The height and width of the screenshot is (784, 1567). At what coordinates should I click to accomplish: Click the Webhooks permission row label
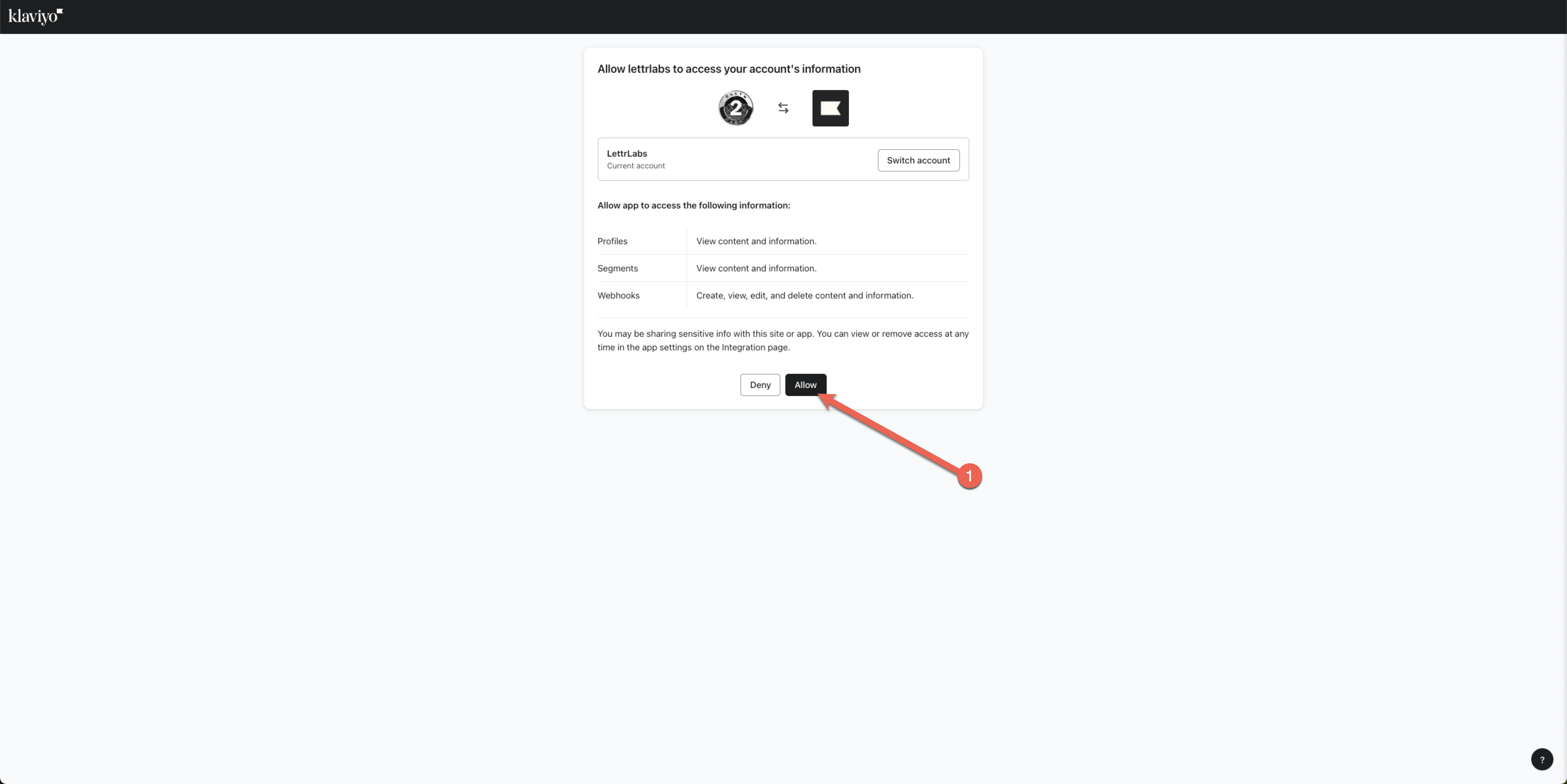pyautogui.click(x=618, y=295)
